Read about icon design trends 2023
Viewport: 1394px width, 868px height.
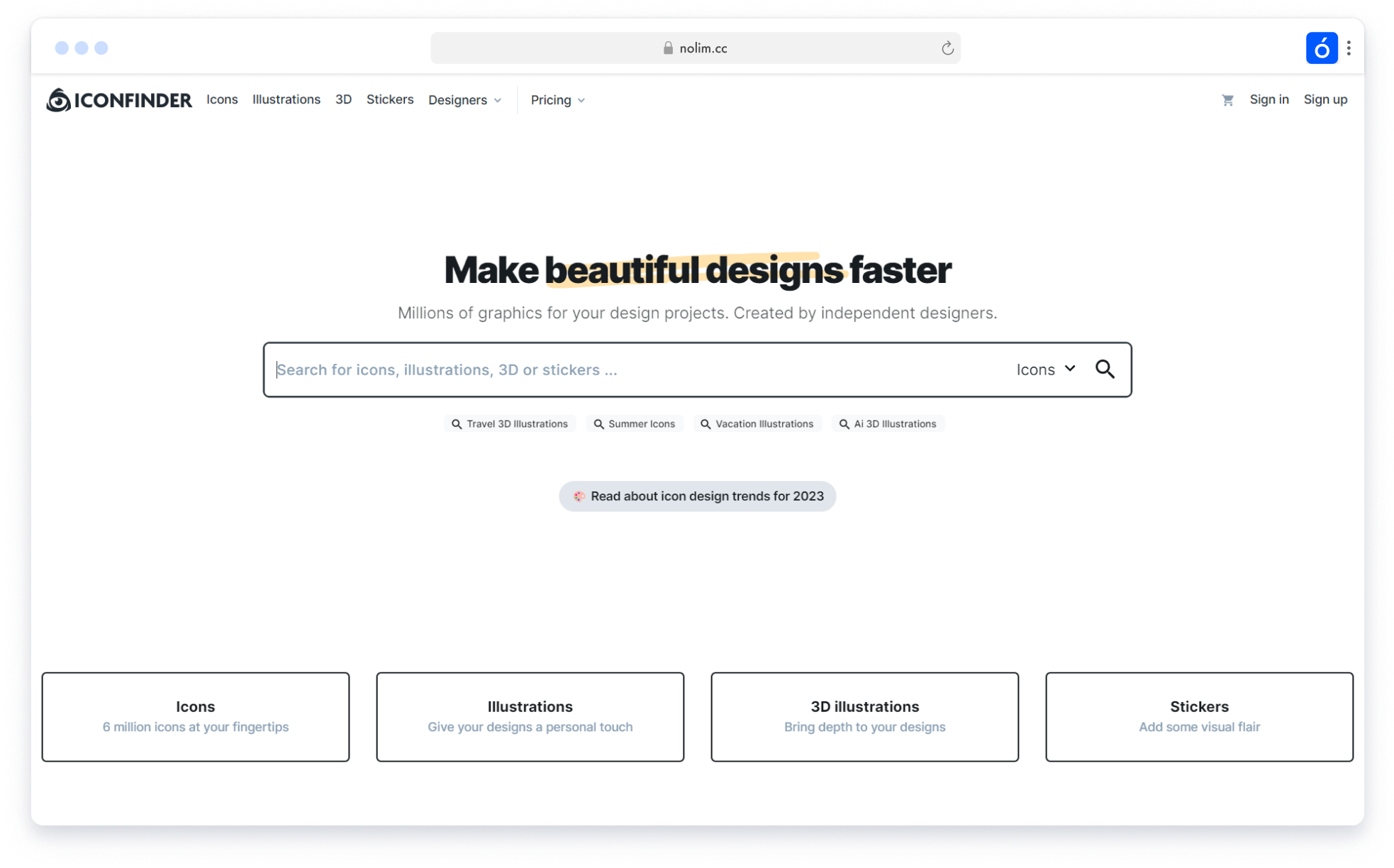pyautogui.click(x=697, y=496)
